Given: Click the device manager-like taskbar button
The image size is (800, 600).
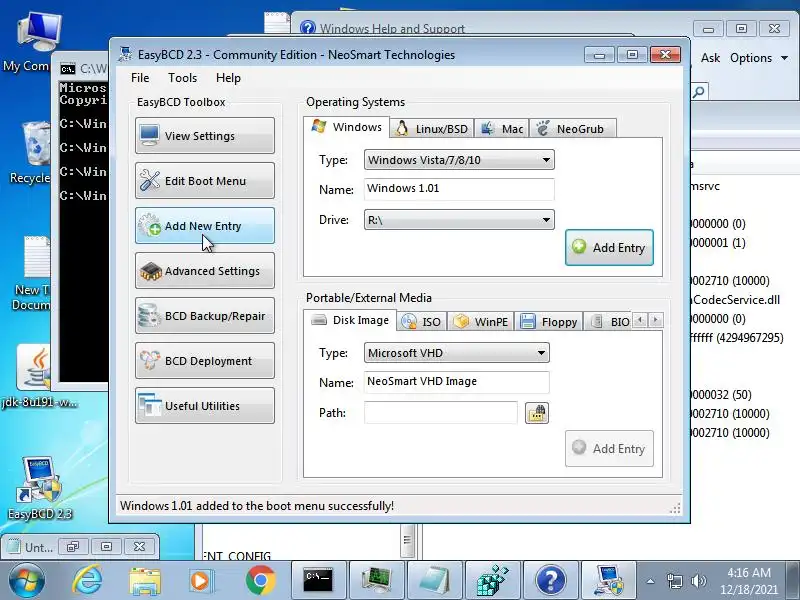Looking at the screenshot, I should point(377,580).
